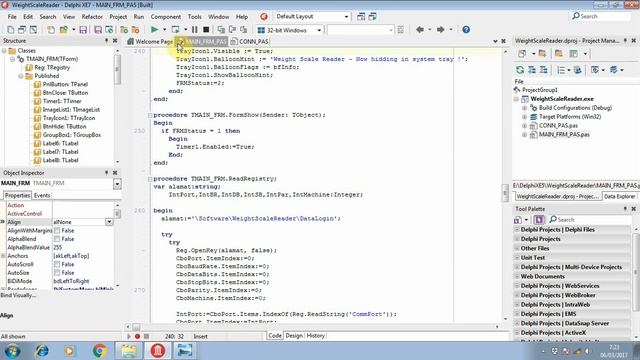Screen dimensions: 640x360
Task: Click the code editor horizontal scrollbar
Action: (x=312, y=327)
